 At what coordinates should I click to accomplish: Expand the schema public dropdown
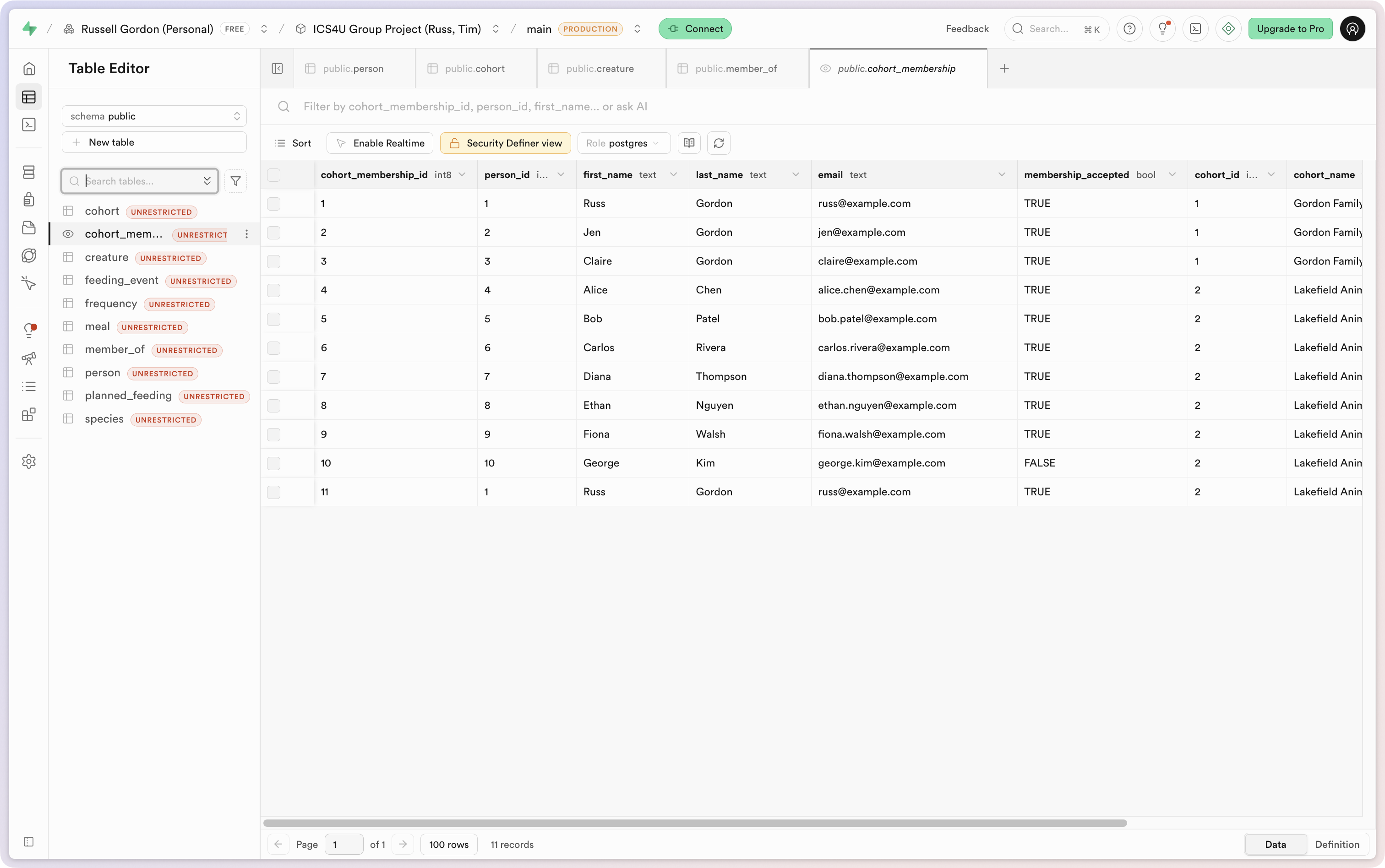154,116
